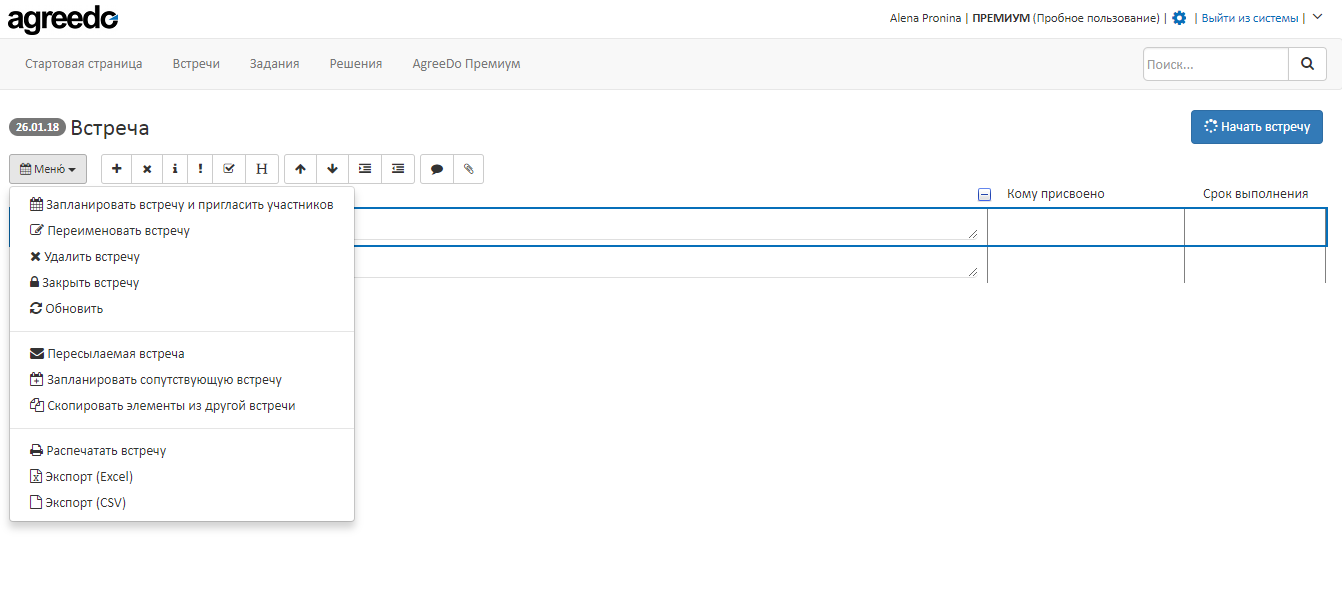Select the checkmark task item icon
The width and height of the screenshot is (1342, 597).
(229, 169)
